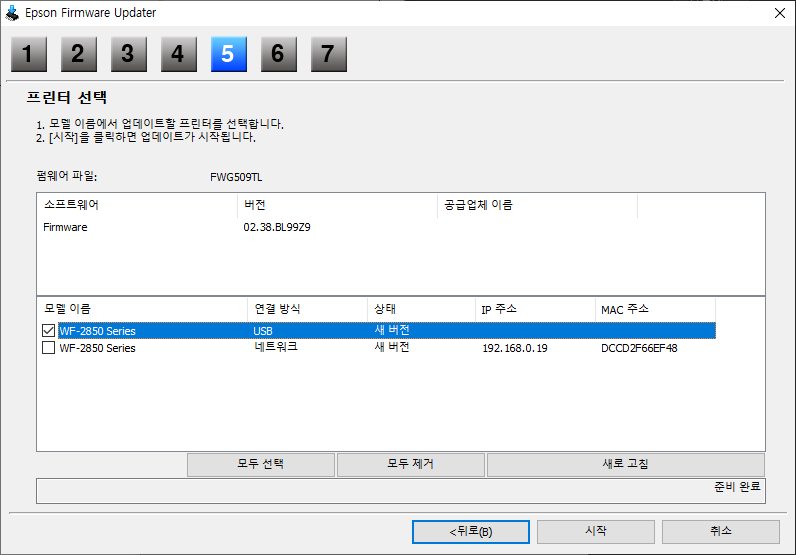796x555 pixels.
Task: Click version value 02.38.BL99Z9
Action: (x=277, y=227)
